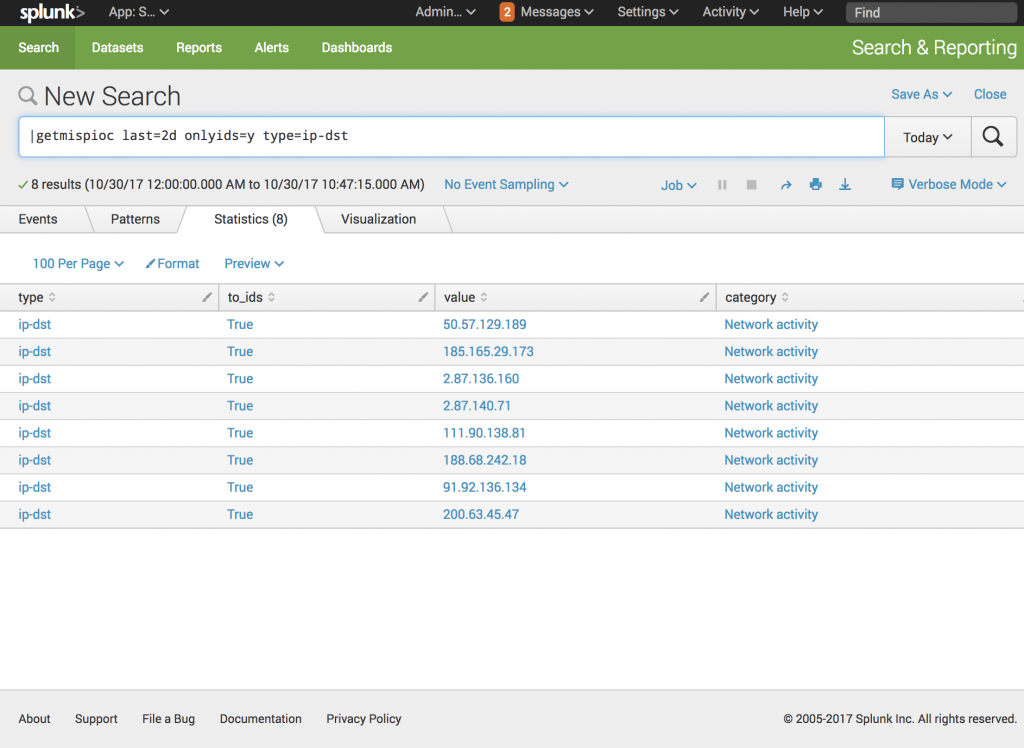
Task: Sort by the to_ids column
Action: pos(251,297)
